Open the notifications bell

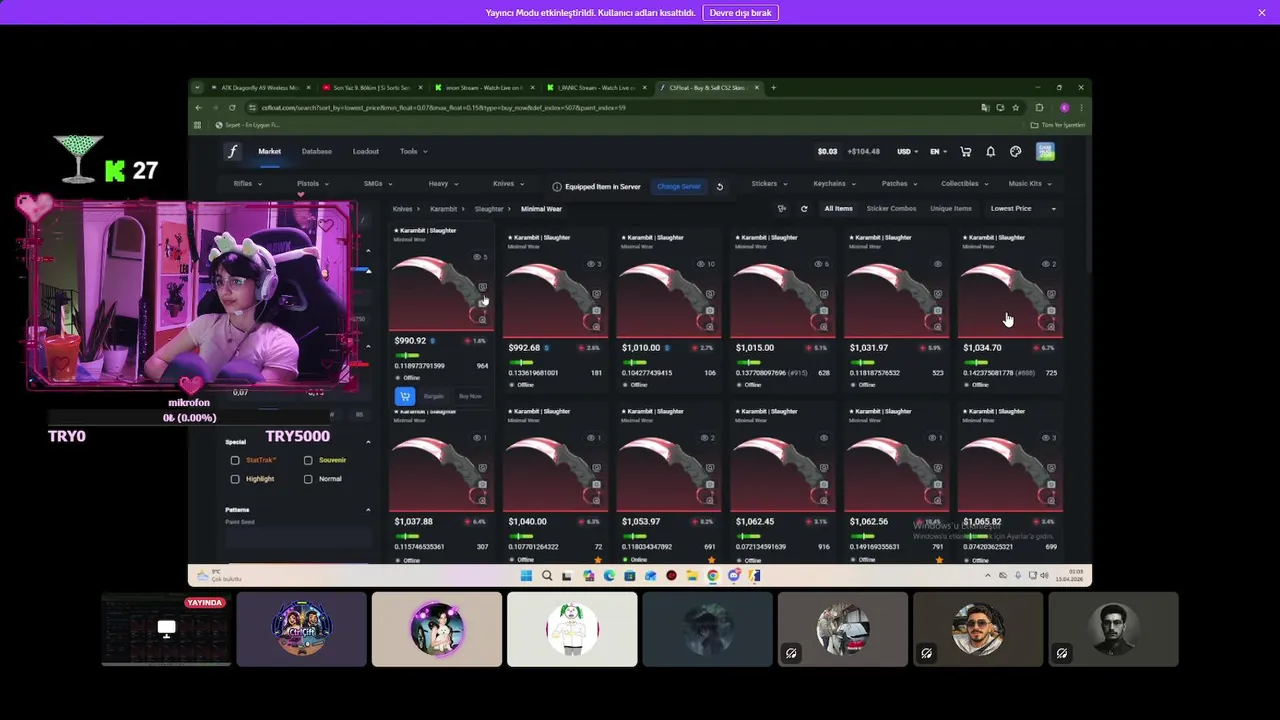click(x=990, y=152)
